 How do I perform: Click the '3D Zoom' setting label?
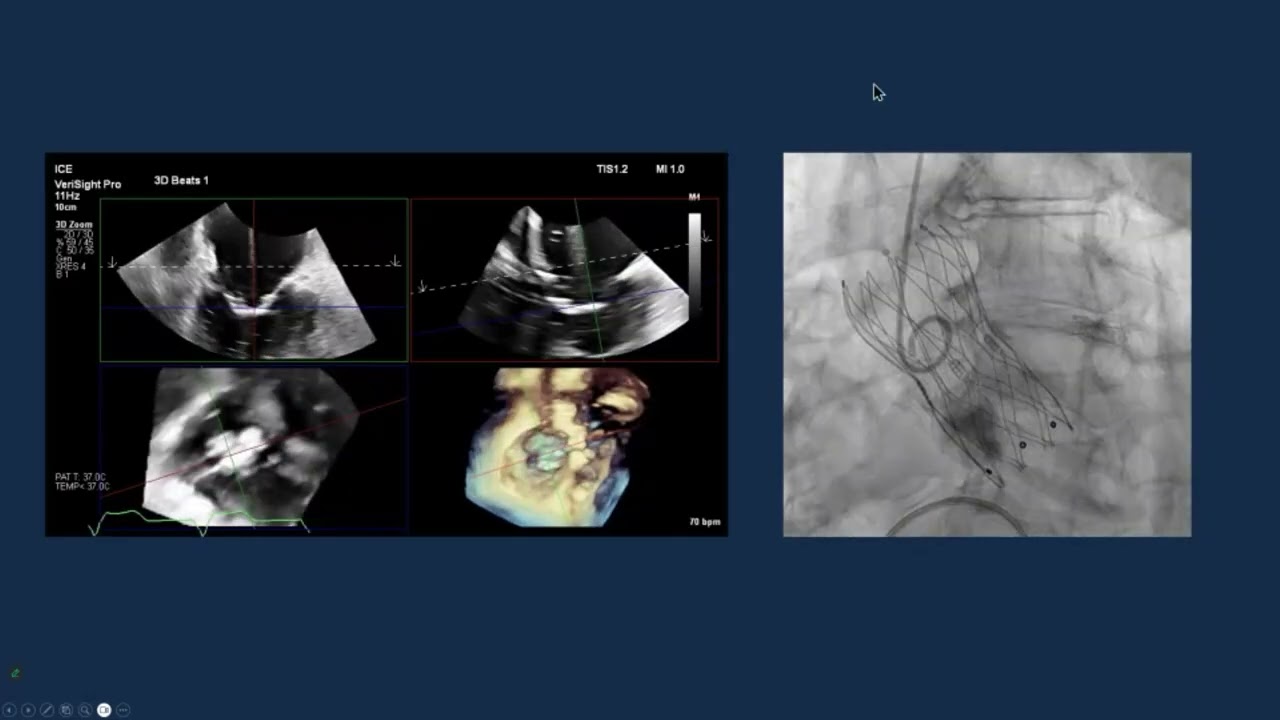(74, 225)
